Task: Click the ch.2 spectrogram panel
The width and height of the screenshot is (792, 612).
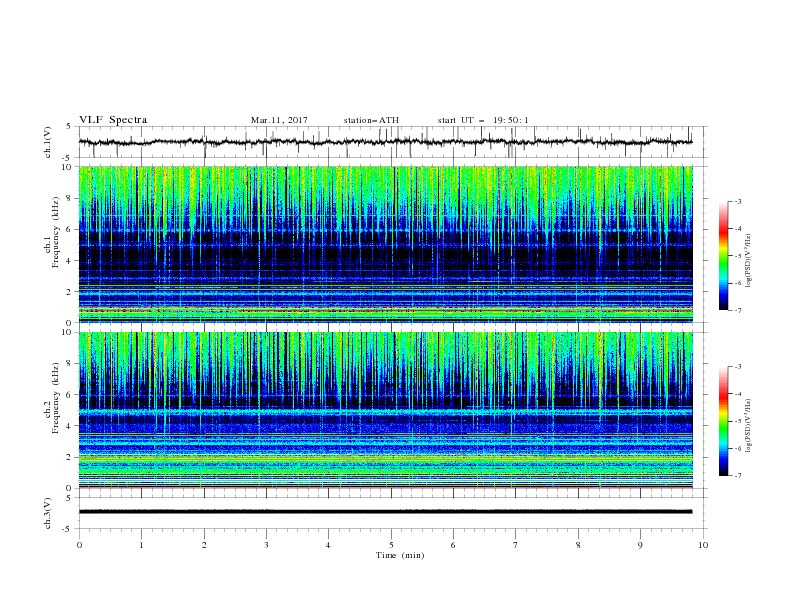Action: pos(385,410)
